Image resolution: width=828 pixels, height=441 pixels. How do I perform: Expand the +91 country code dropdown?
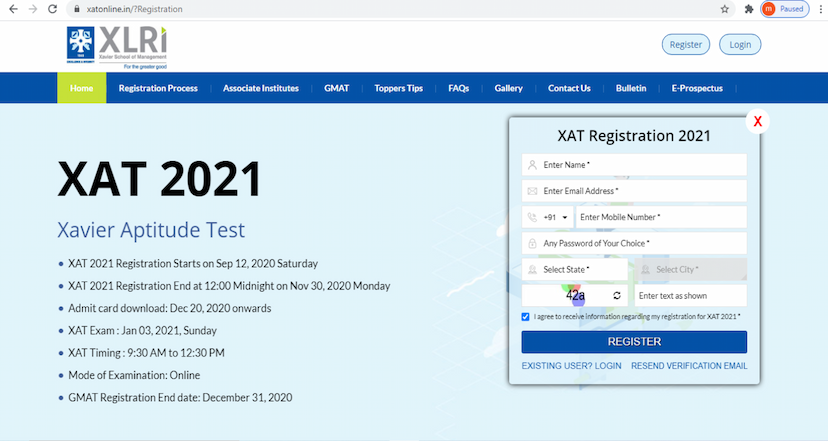[x=548, y=217]
